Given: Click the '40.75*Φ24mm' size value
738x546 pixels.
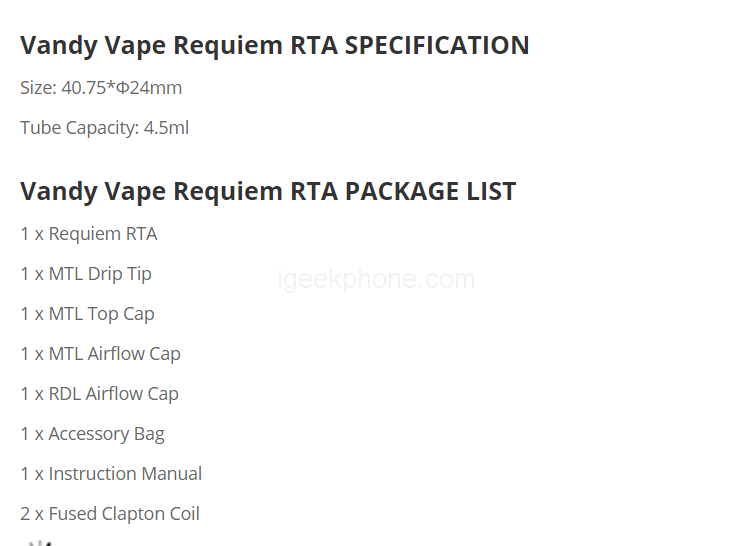Looking at the screenshot, I should (122, 88).
